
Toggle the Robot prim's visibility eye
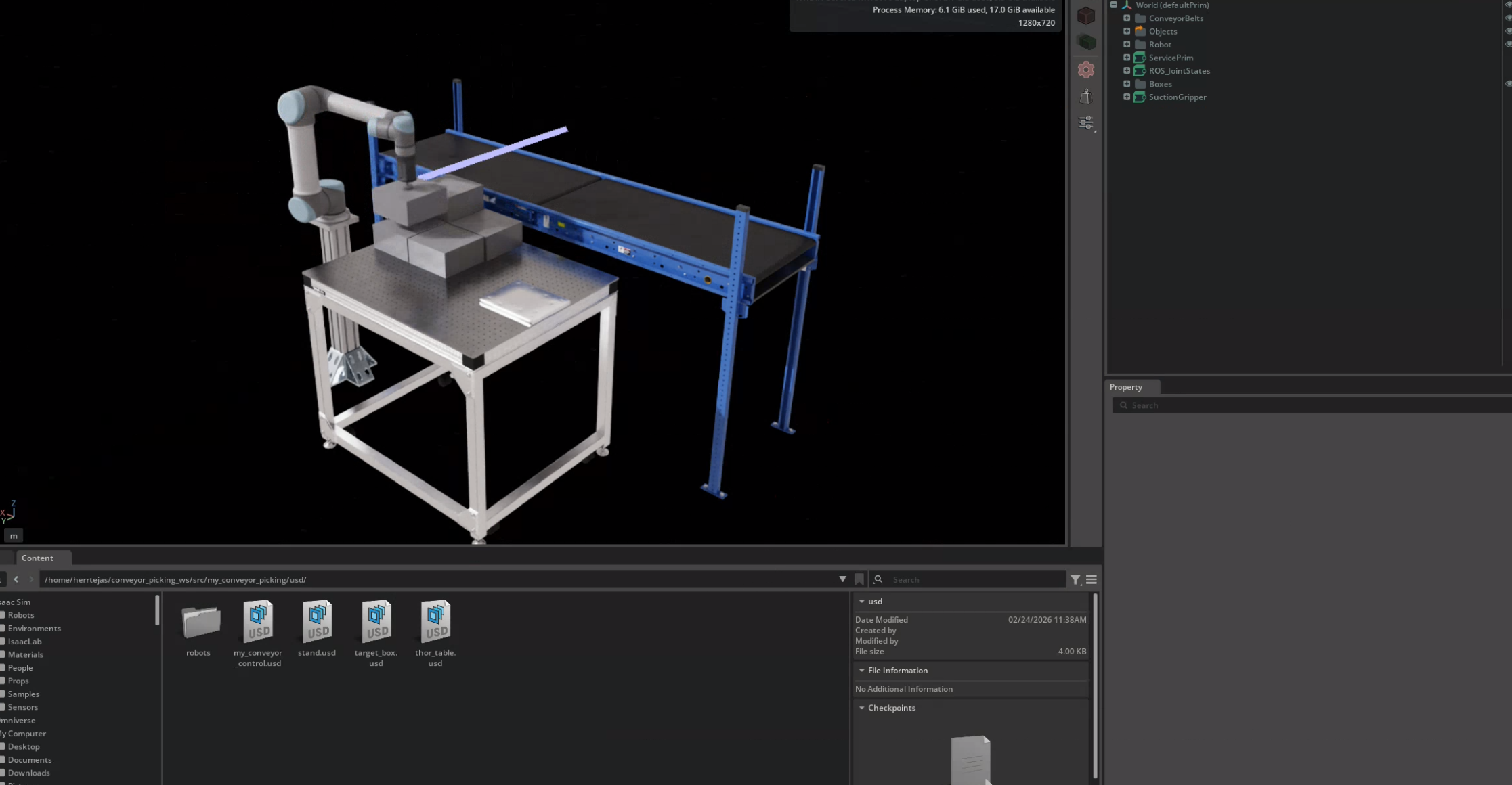(1508, 43)
